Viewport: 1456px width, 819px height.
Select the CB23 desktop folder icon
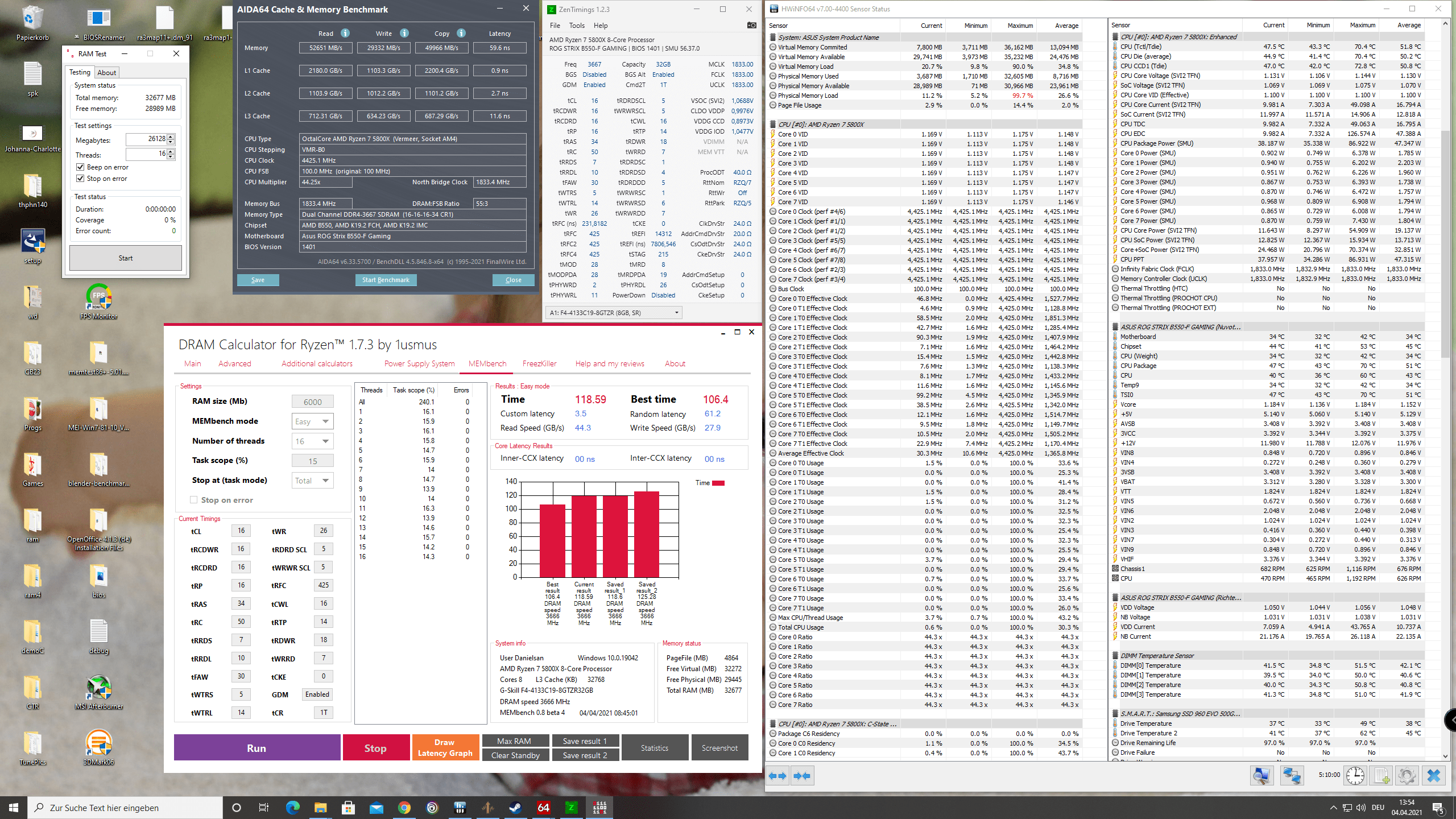(32, 358)
